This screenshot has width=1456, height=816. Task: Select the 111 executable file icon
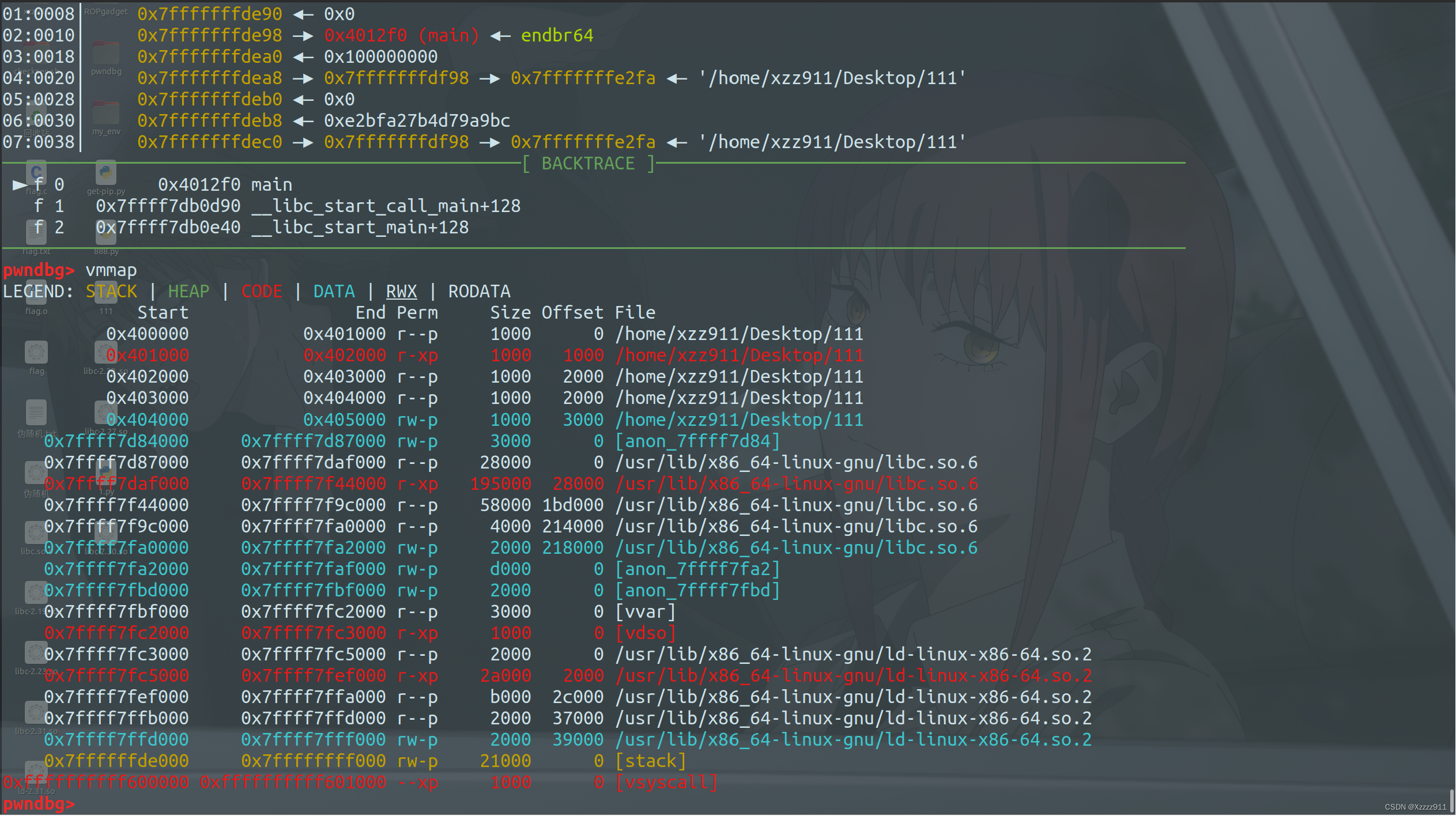106,293
